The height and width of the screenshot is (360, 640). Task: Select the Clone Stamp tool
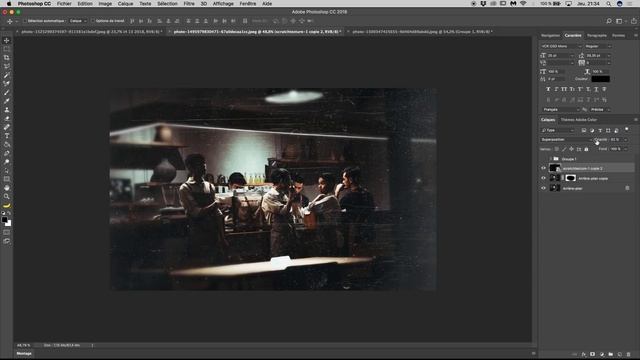(x=7, y=109)
